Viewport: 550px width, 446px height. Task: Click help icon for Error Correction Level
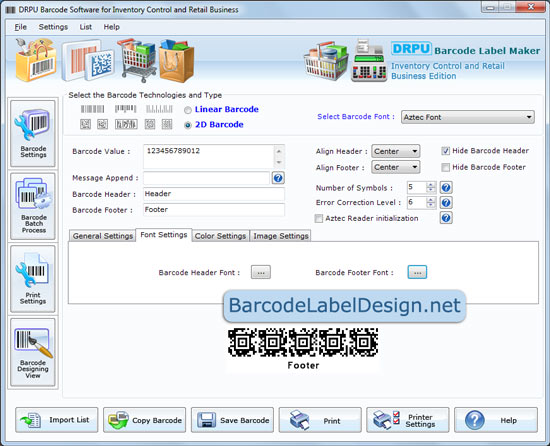pyautogui.click(x=446, y=203)
